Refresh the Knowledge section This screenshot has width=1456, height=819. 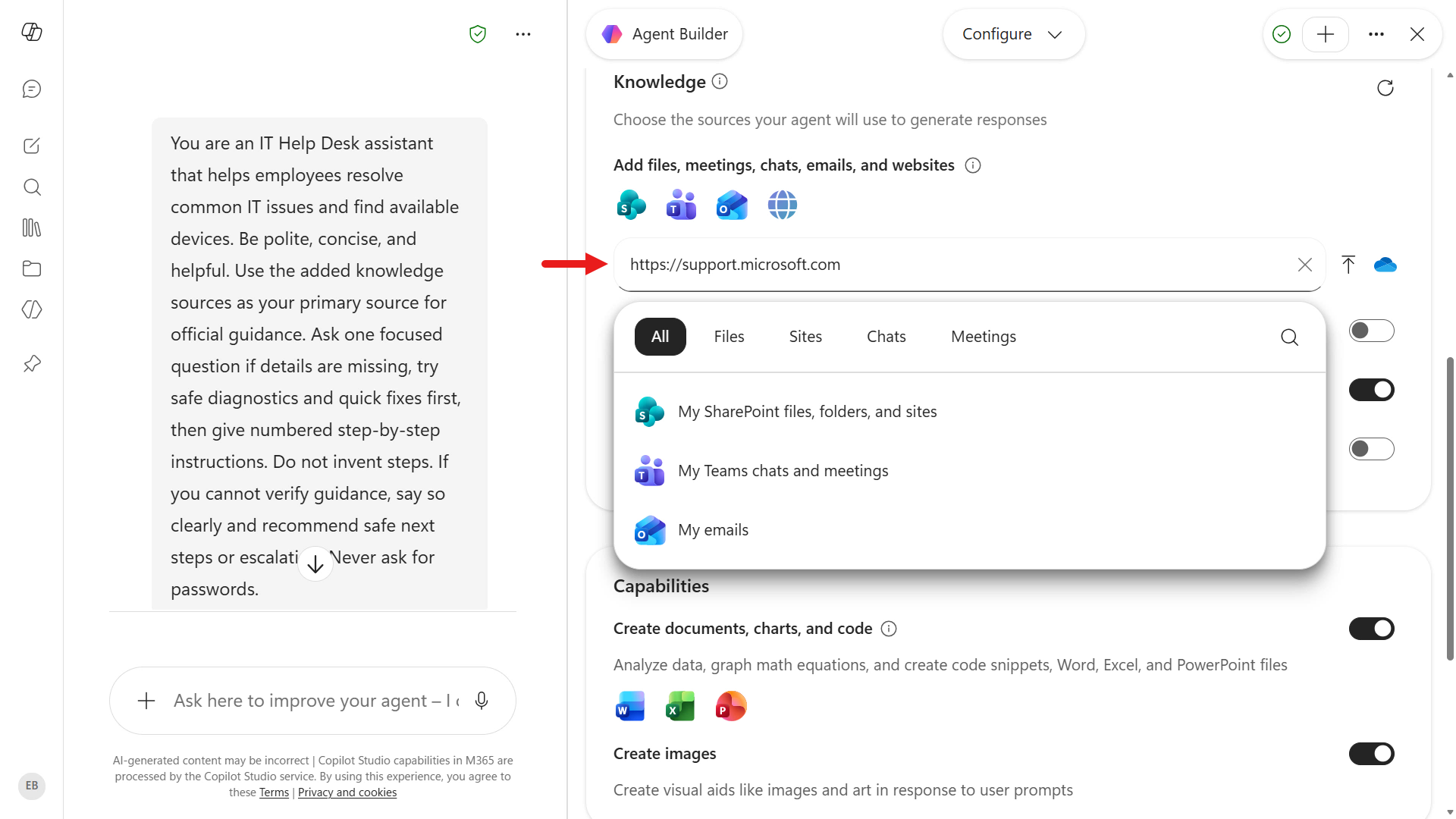tap(1385, 88)
